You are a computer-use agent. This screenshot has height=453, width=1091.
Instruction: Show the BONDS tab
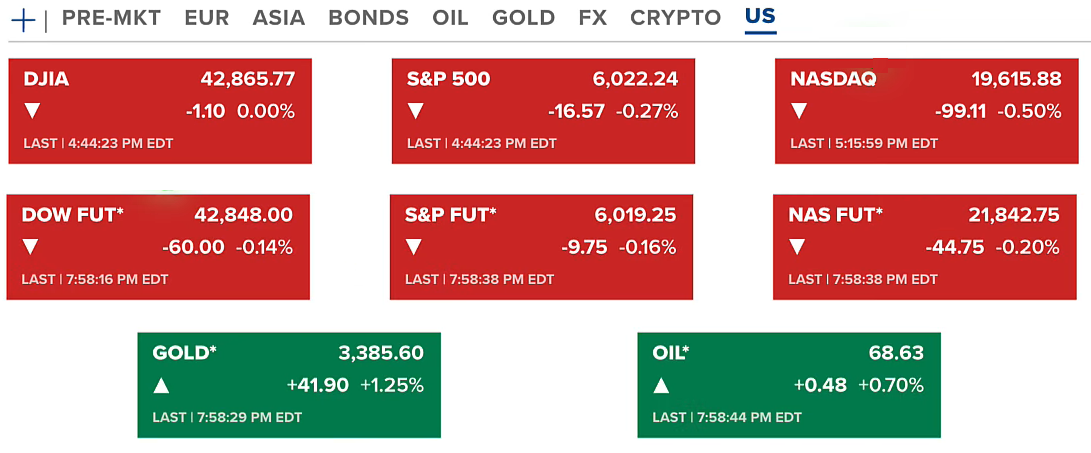[x=368, y=18]
